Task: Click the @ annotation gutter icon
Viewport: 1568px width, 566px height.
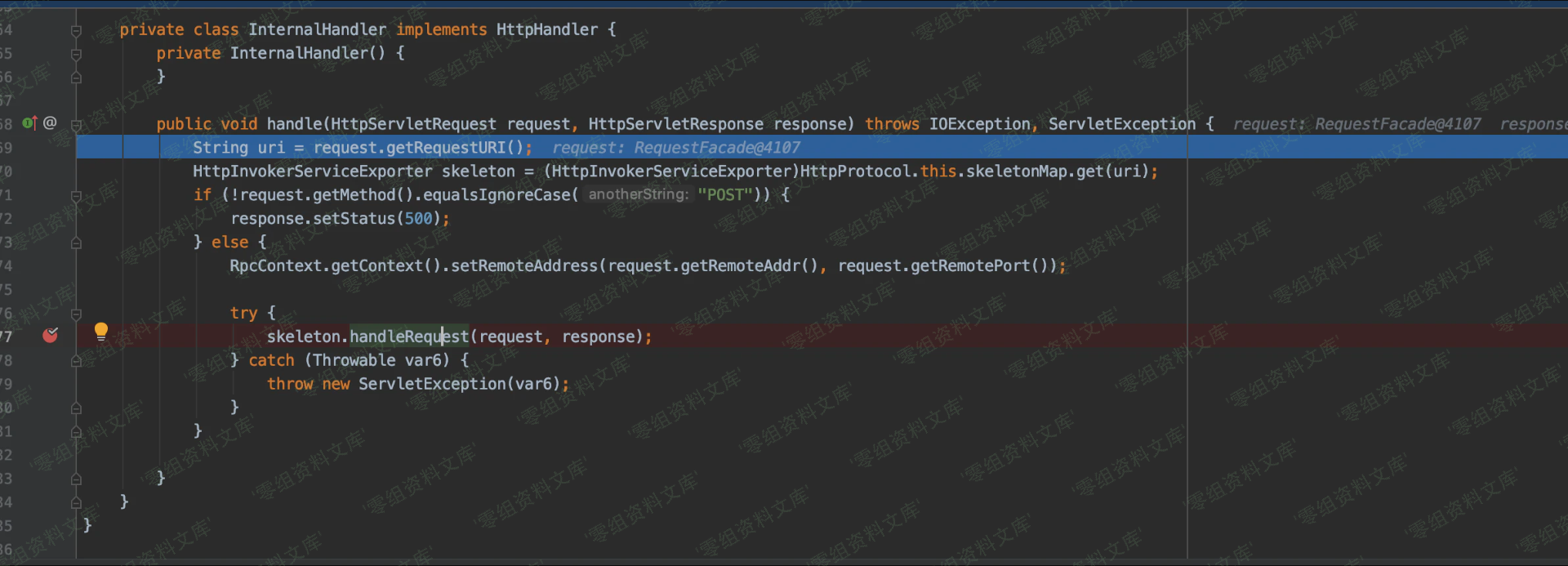Action: 50,123
